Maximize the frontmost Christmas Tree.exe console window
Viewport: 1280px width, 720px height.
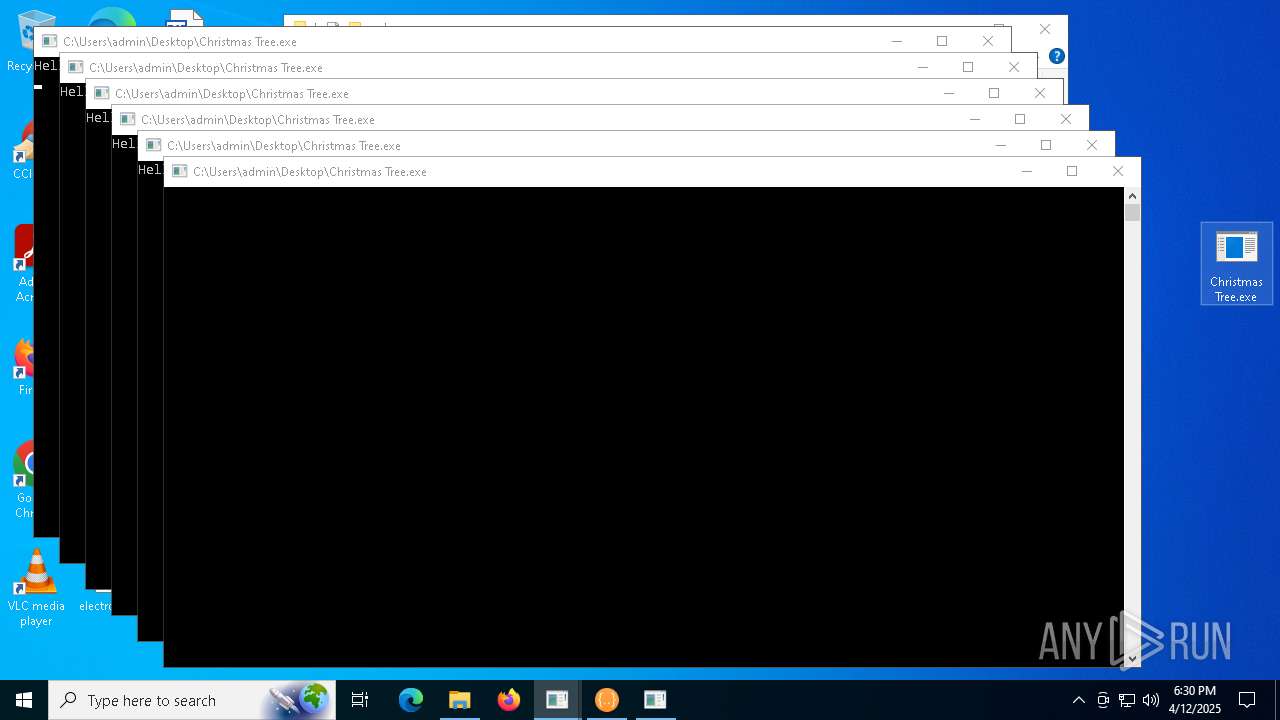click(x=1072, y=171)
